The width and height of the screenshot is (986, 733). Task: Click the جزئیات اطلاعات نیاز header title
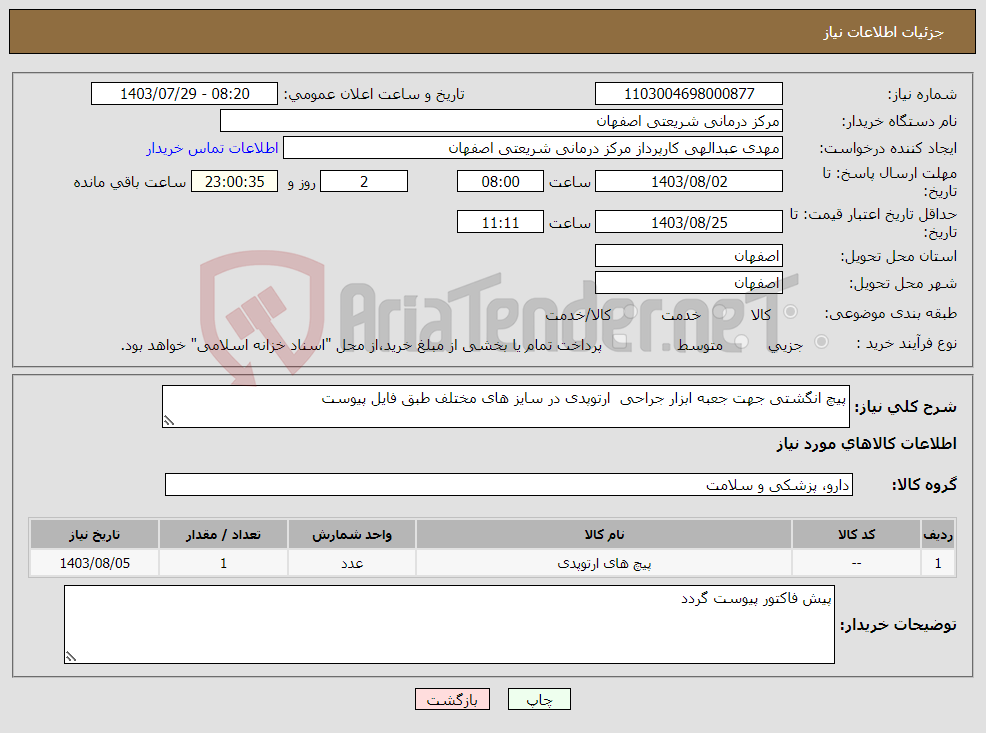tap(884, 32)
